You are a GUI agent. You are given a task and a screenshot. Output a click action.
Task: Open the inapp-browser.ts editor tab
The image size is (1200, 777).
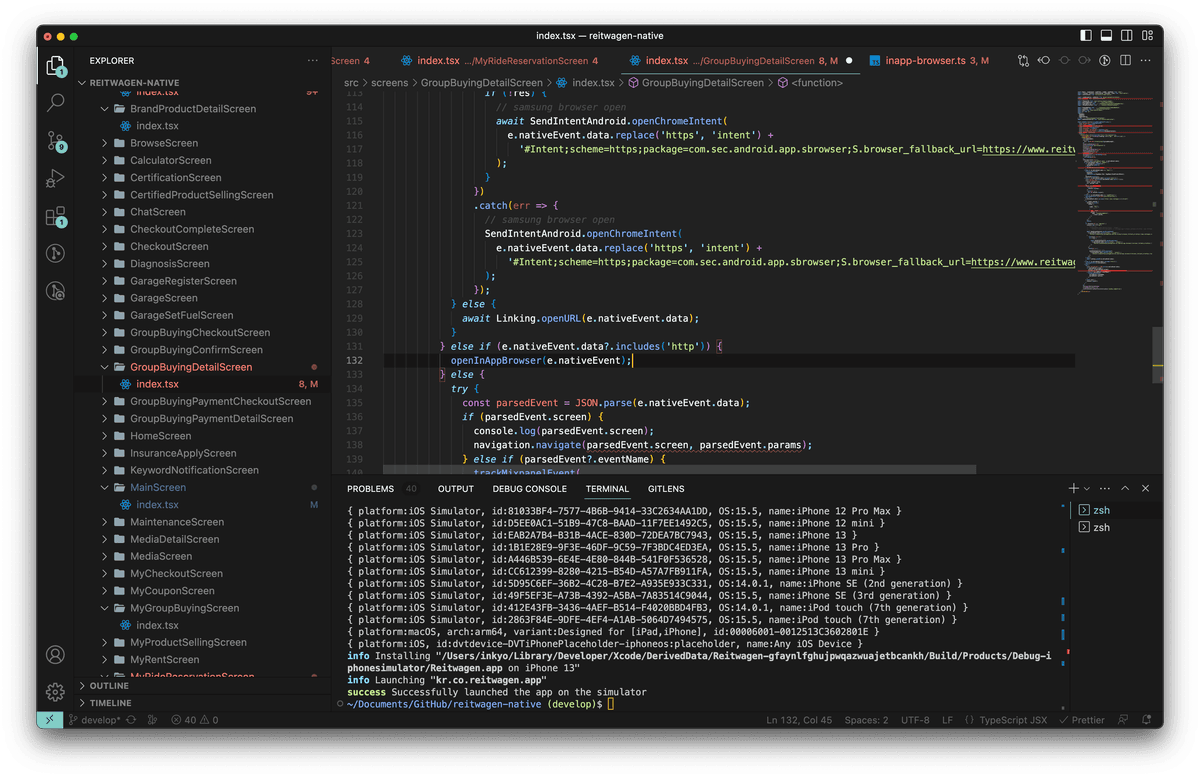(928, 61)
